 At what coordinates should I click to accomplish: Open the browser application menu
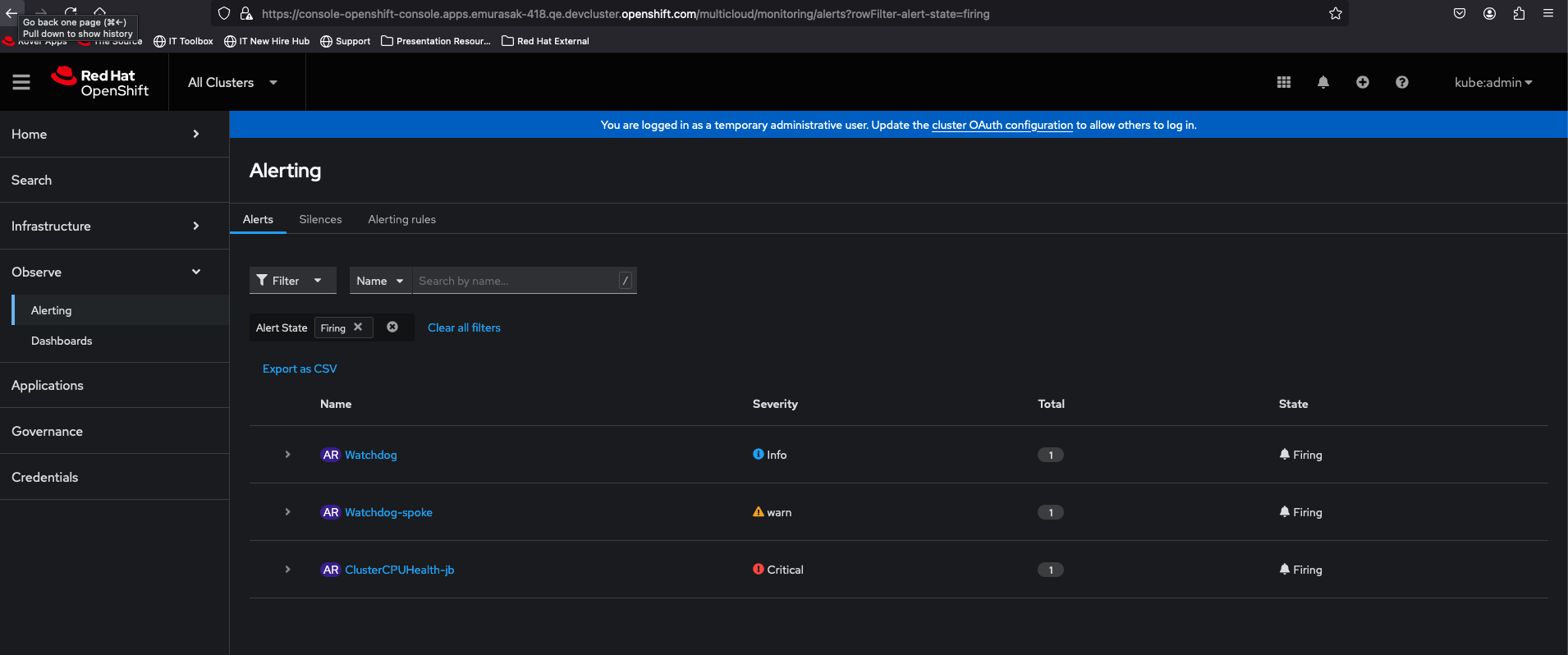[1548, 13]
